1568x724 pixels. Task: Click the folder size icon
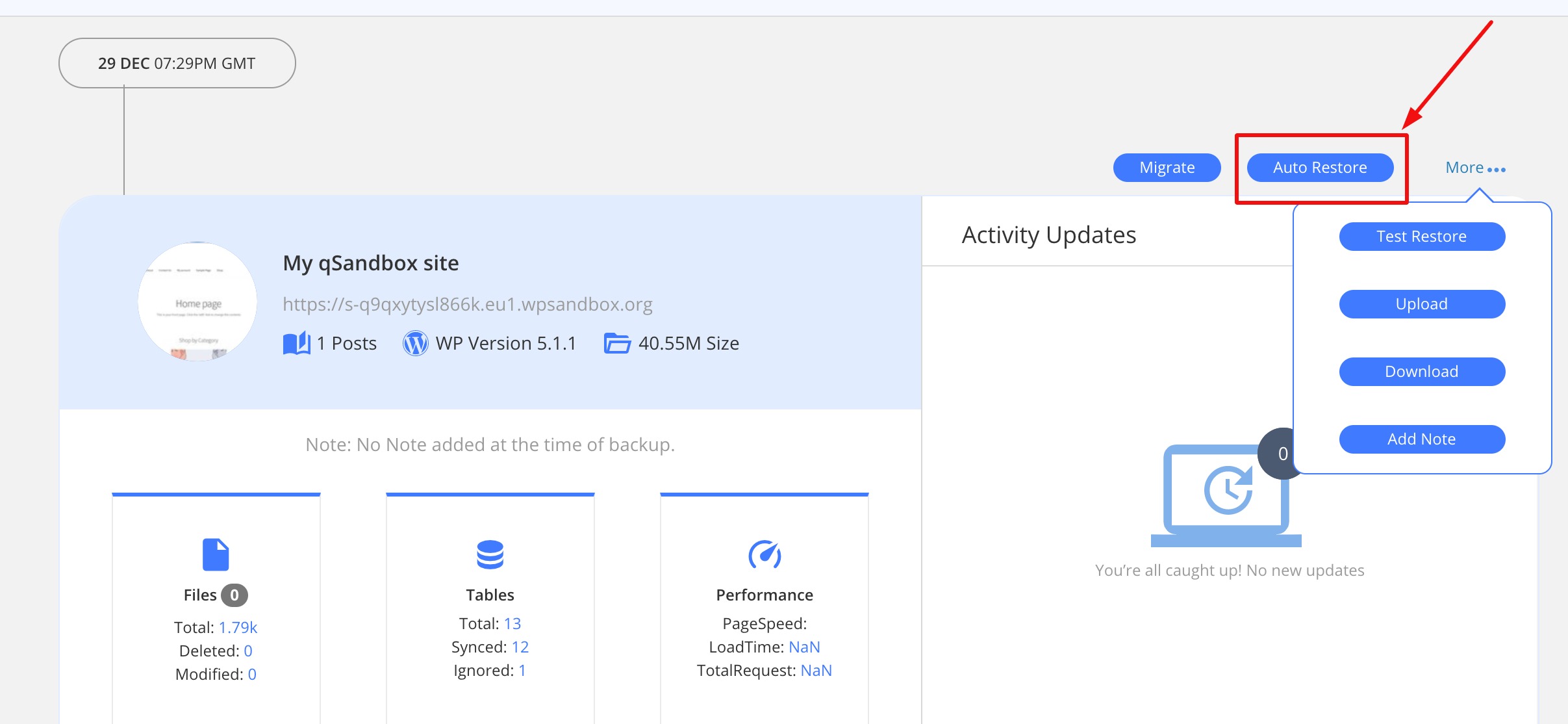pos(617,343)
